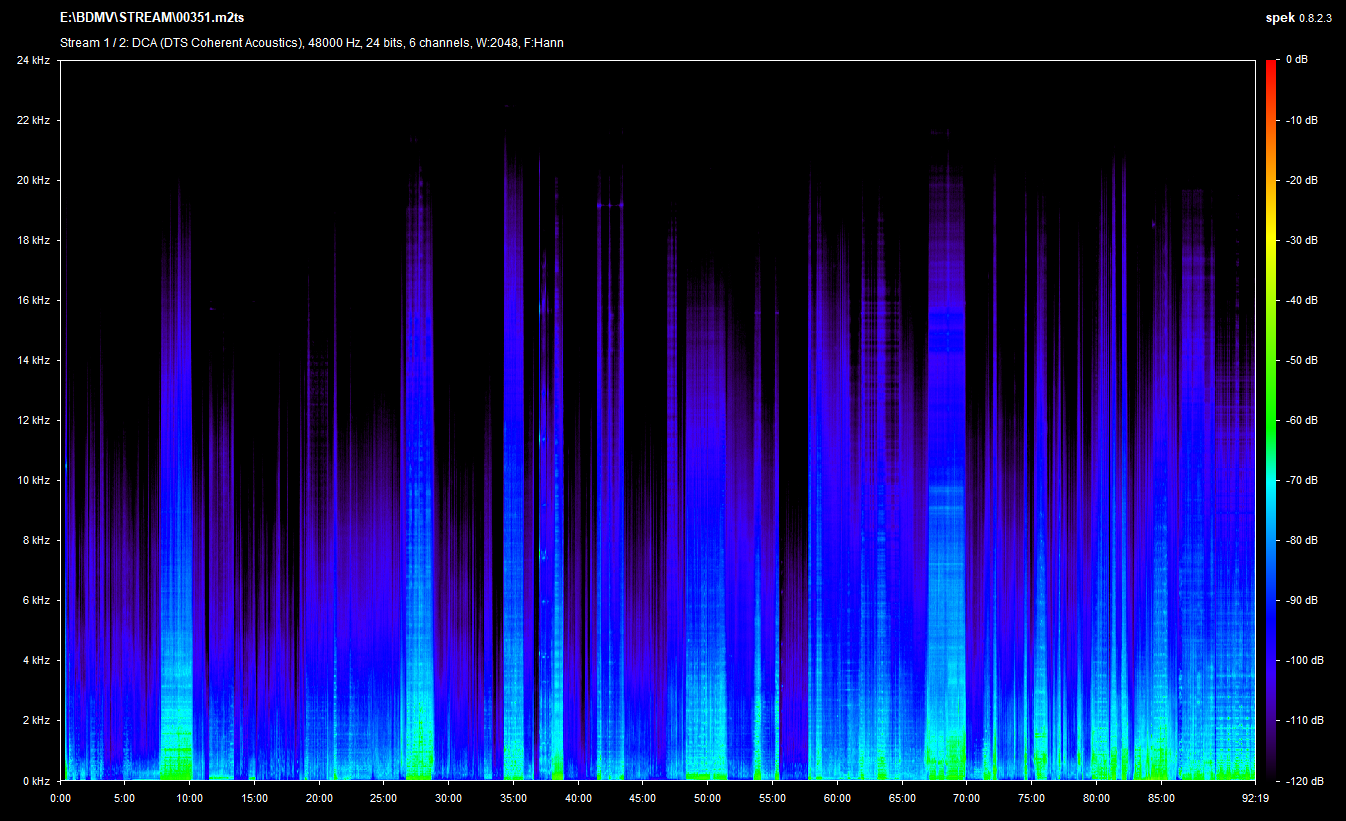
Task: Pick the 70:00 time axis marker
Action: [x=967, y=798]
